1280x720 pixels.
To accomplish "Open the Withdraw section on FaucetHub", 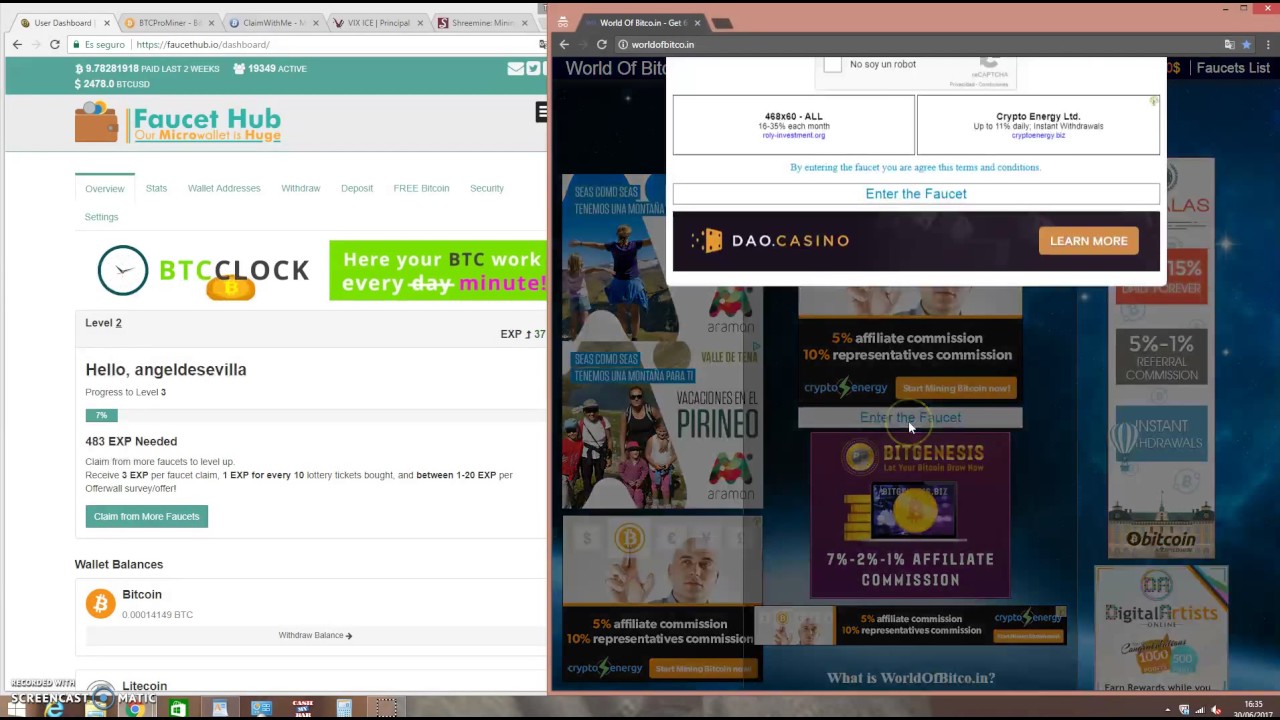I will tap(300, 188).
